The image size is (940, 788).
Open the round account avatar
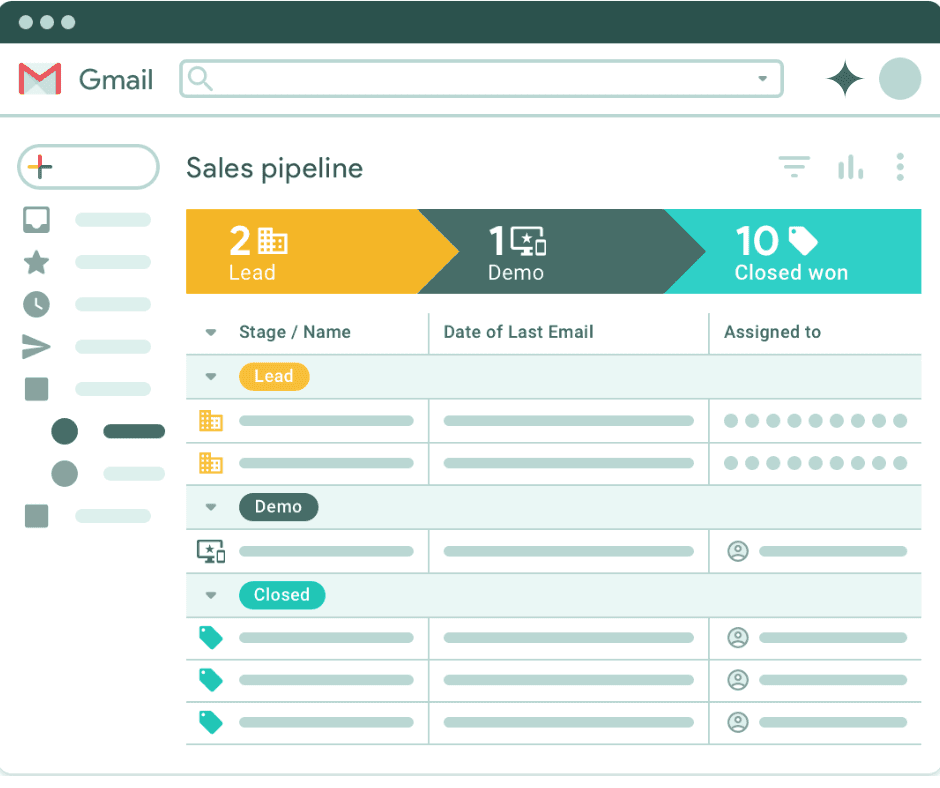pyautogui.click(x=900, y=79)
